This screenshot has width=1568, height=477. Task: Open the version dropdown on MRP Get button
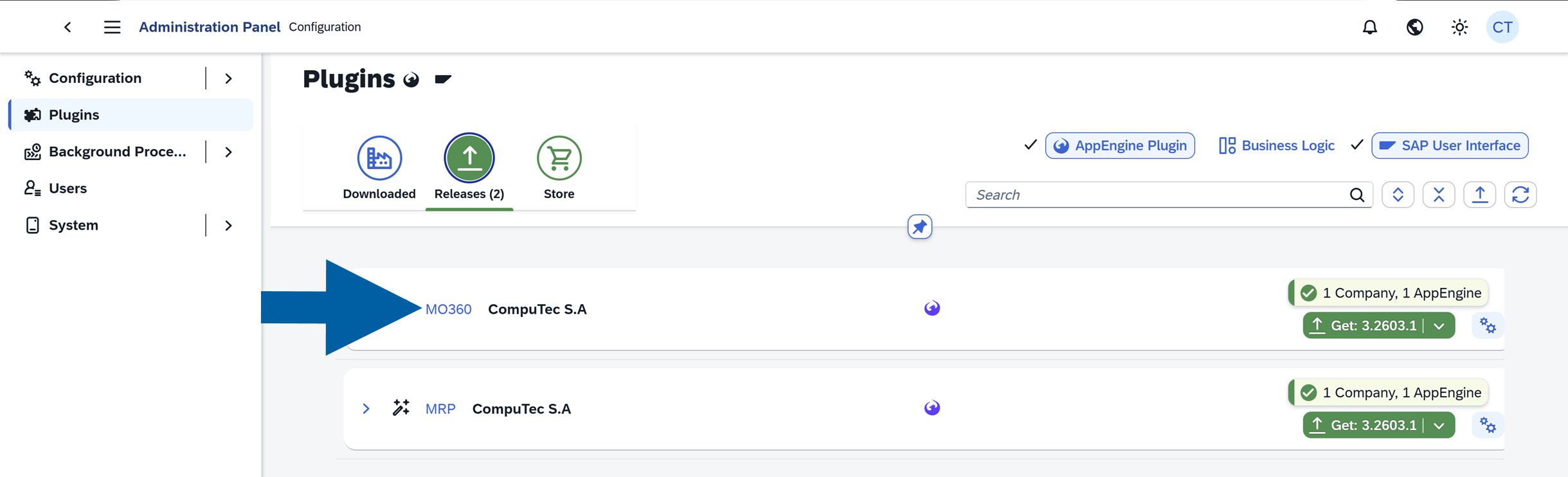tap(1440, 425)
